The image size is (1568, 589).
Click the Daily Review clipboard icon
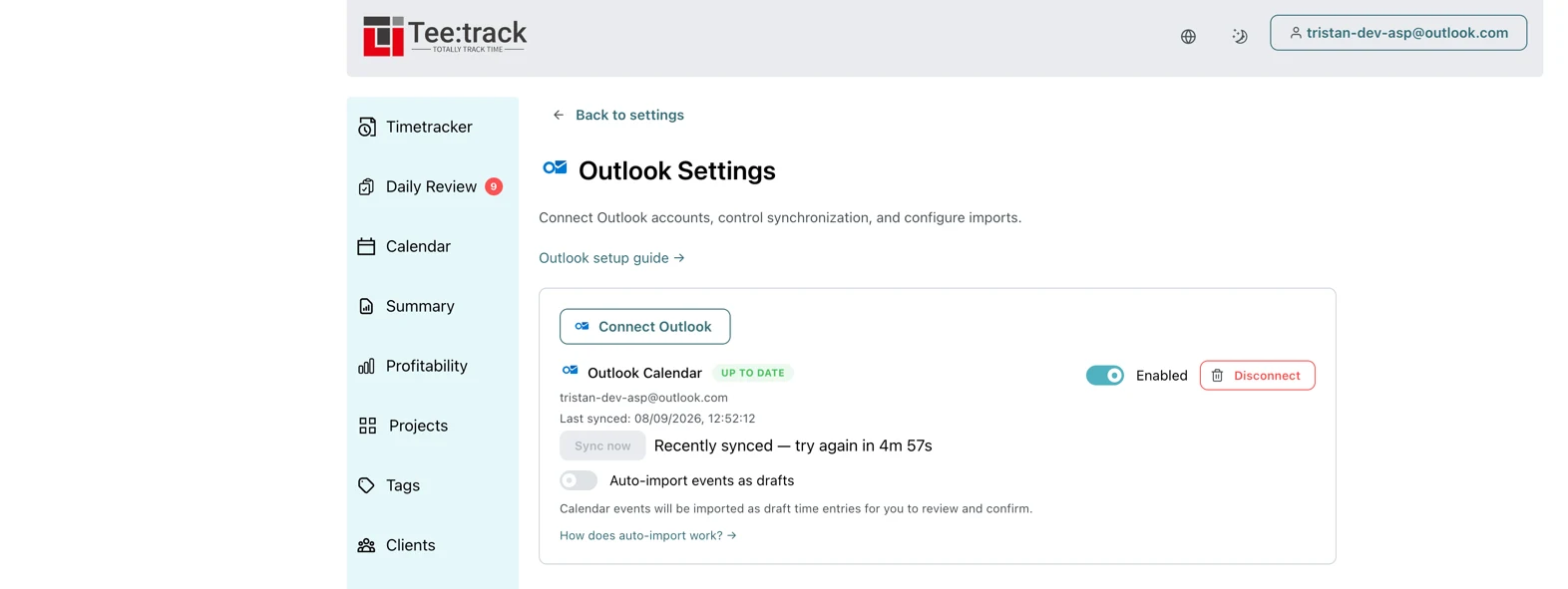[x=366, y=186]
